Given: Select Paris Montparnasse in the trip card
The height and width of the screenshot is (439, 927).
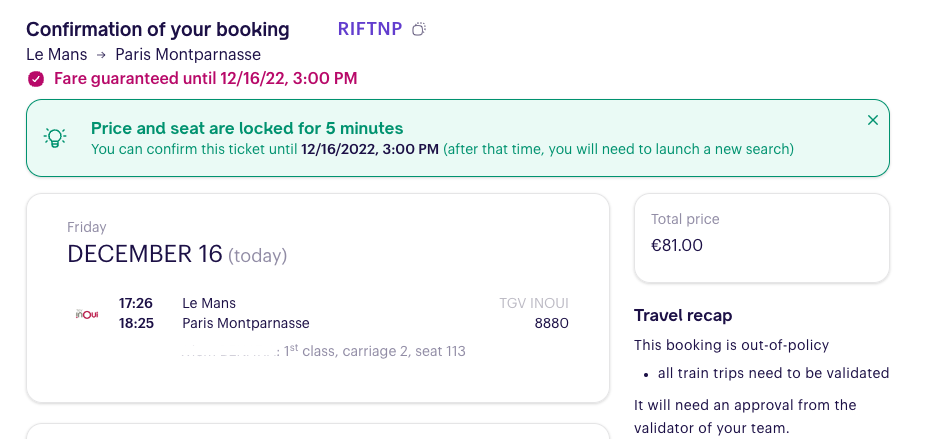Looking at the screenshot, I should click(x=246, y=323).
